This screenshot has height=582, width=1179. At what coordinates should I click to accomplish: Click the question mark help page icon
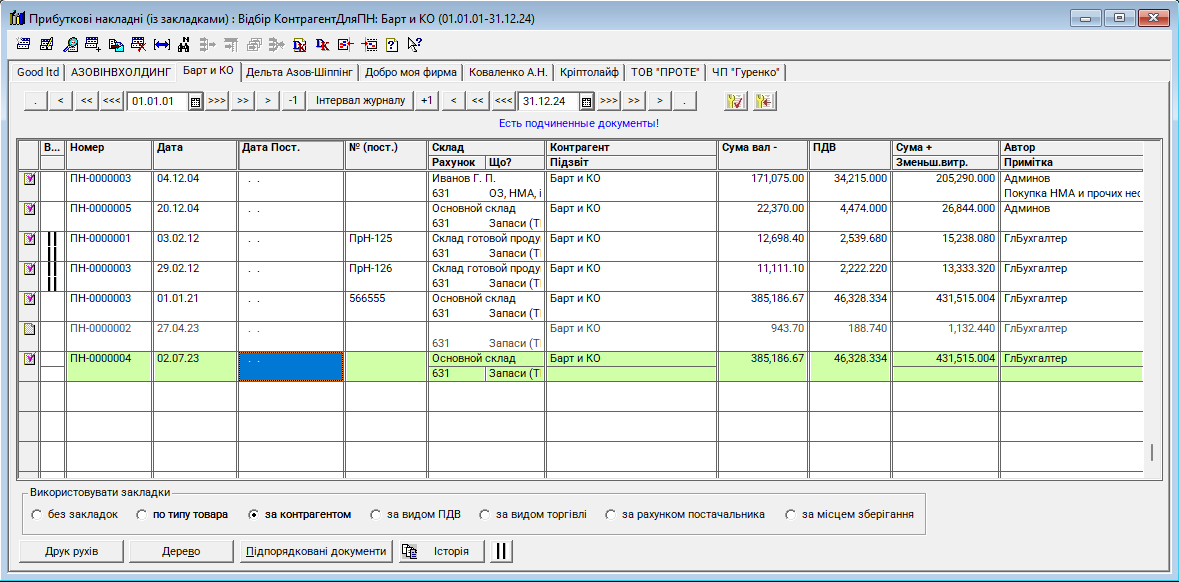391,44
